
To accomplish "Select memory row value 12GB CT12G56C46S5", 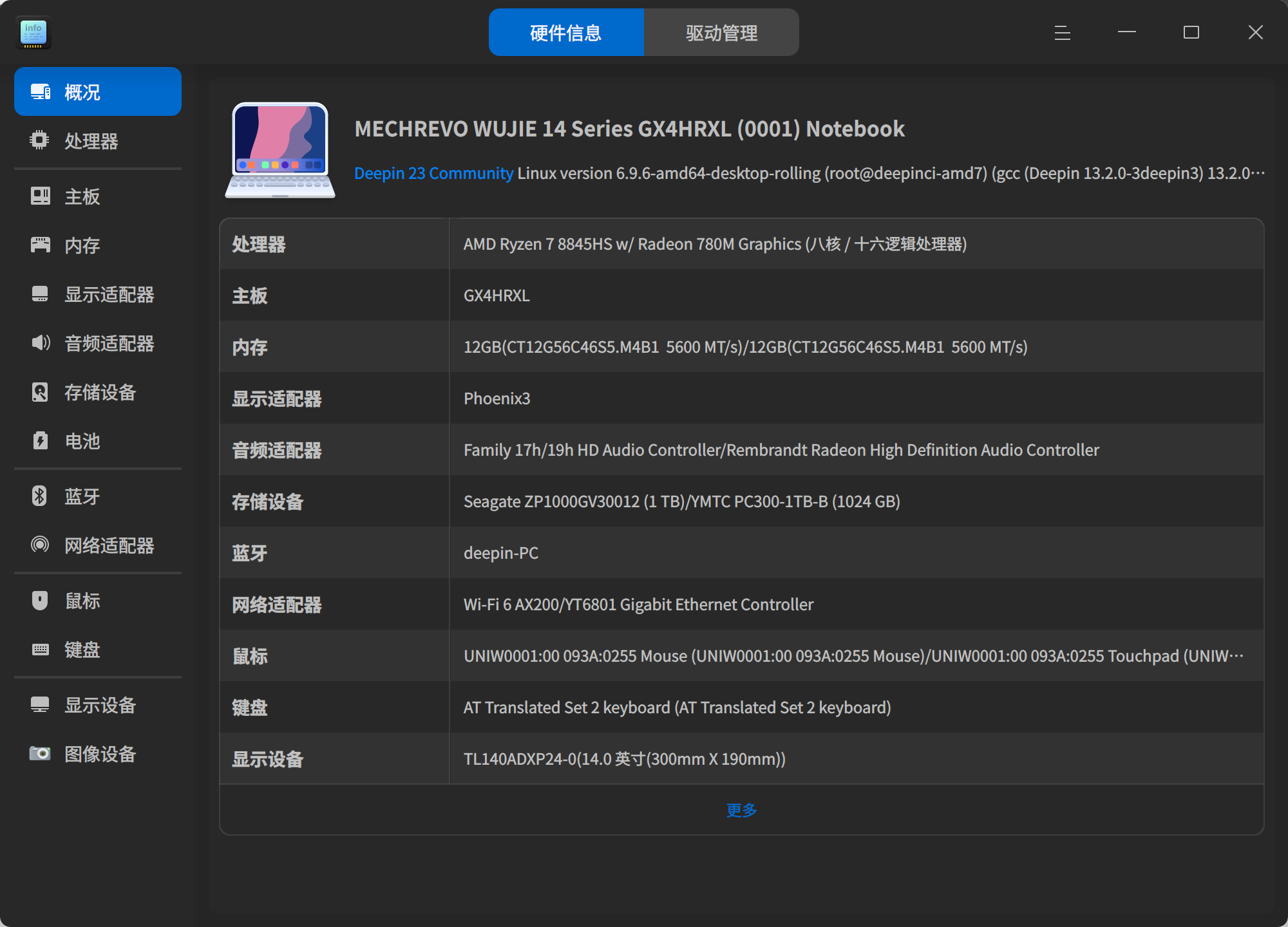I will pyautogui.click(x=745, y=347).
